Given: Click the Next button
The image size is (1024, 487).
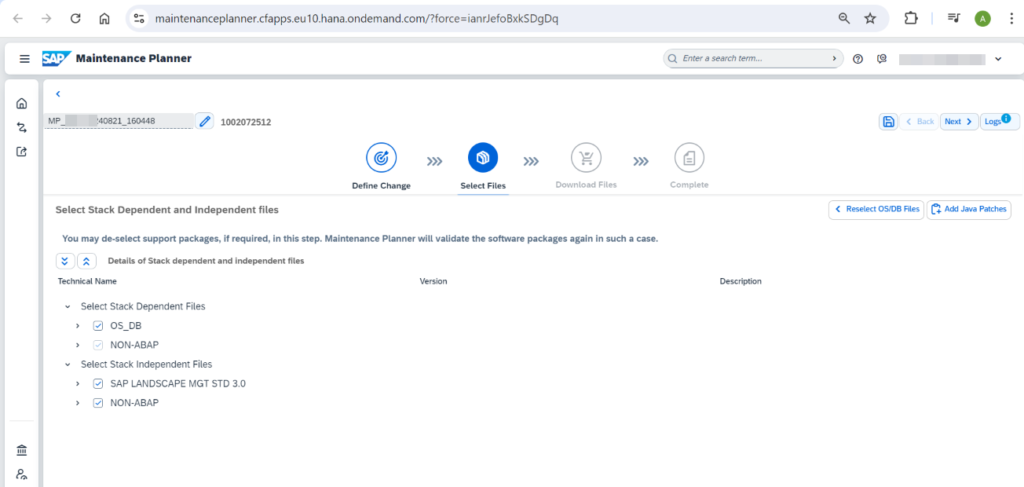Looking at the screenshot, I should 959,121.
